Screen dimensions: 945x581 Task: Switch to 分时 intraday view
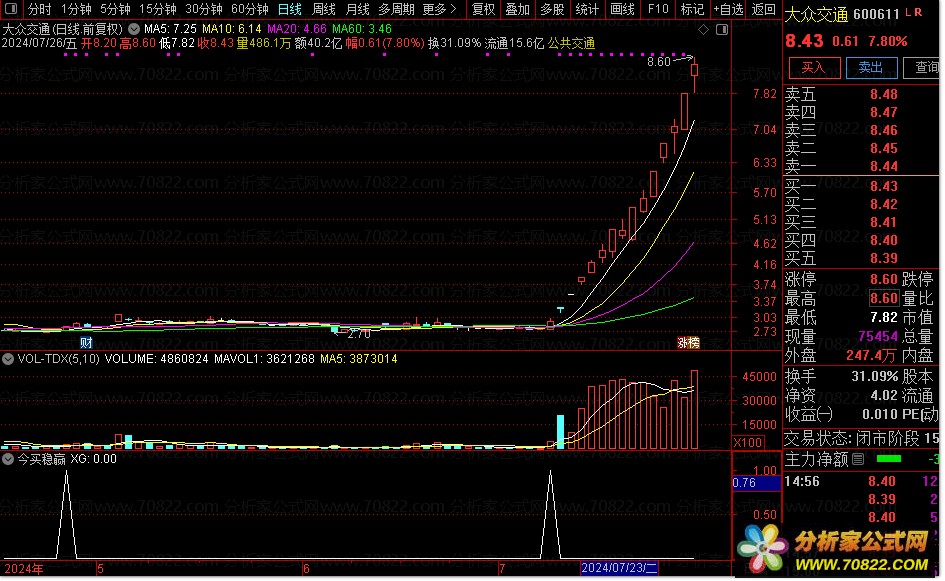(x=40, y=9)
